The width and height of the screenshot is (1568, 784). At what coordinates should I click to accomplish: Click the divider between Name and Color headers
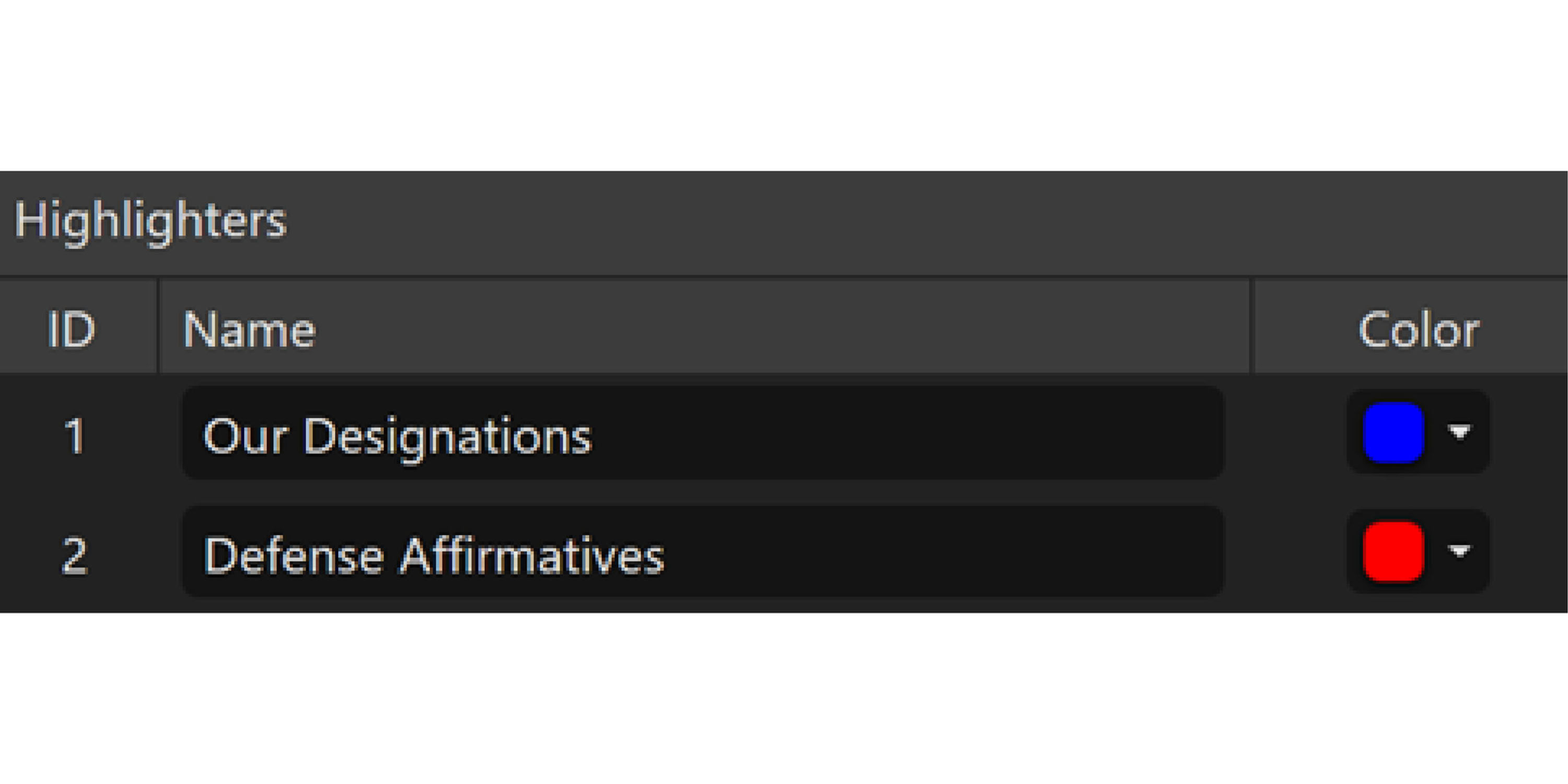tap(1251, 326)
